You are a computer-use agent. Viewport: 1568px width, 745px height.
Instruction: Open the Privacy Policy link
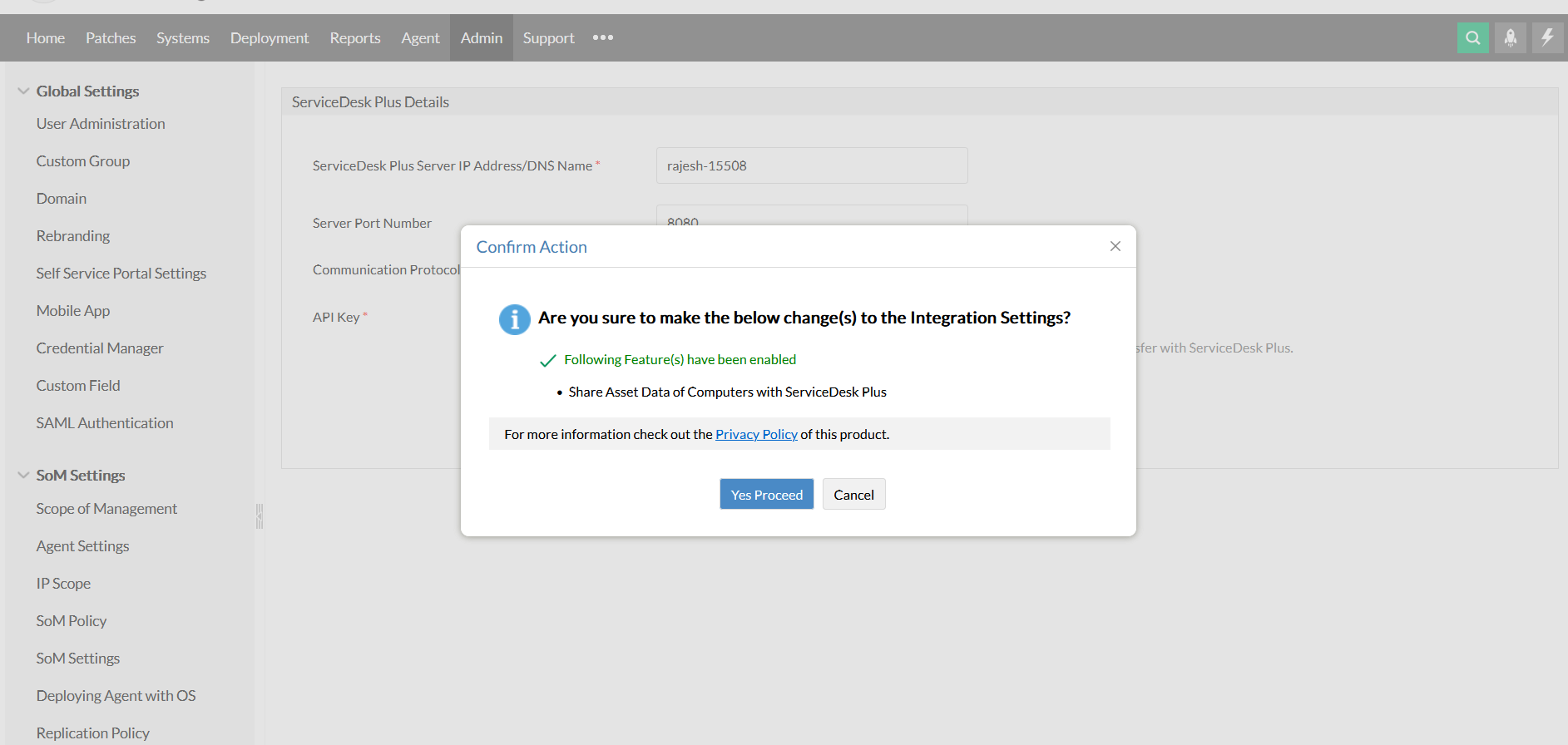(x=756, y=434)
